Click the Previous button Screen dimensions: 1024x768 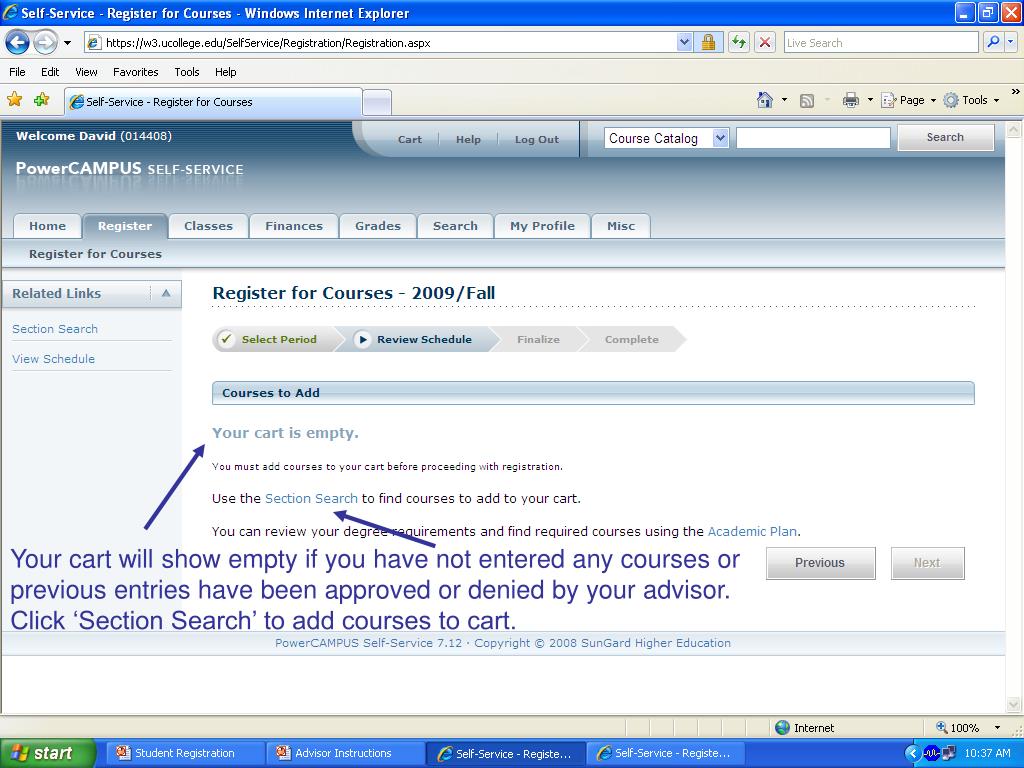[820, 563]
